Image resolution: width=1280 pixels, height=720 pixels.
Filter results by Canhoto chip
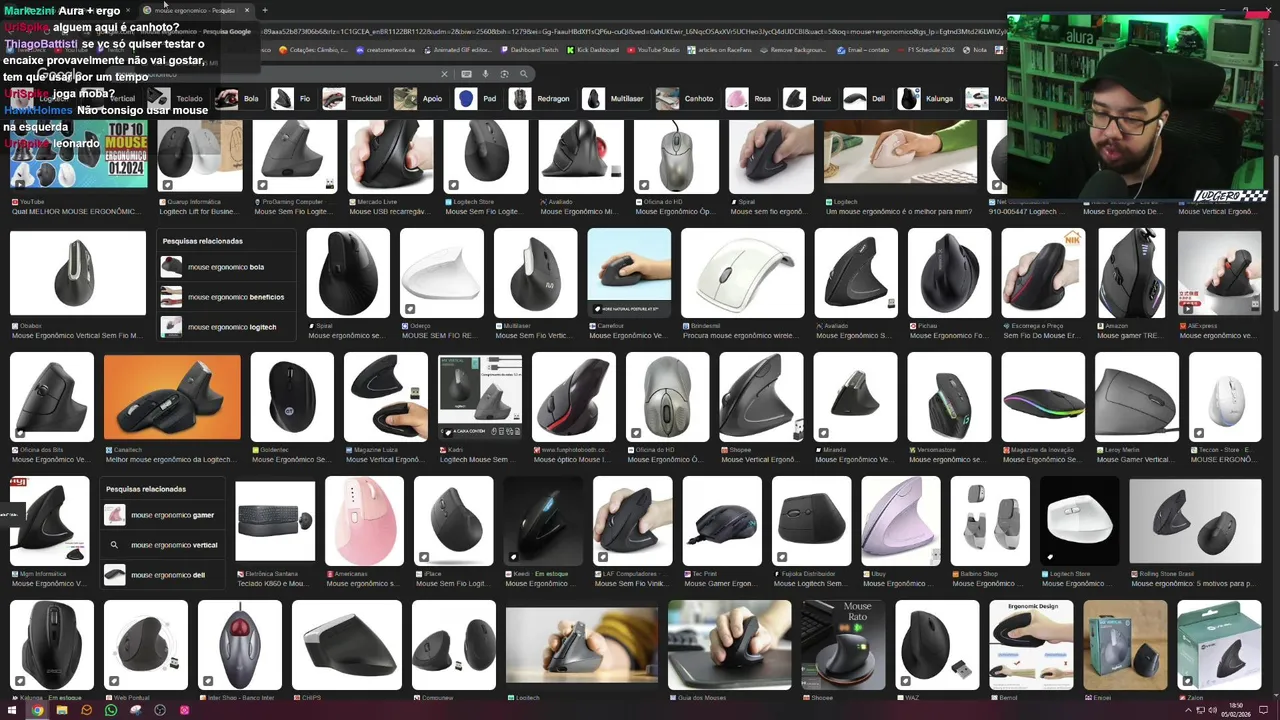(x=686, y=98)
